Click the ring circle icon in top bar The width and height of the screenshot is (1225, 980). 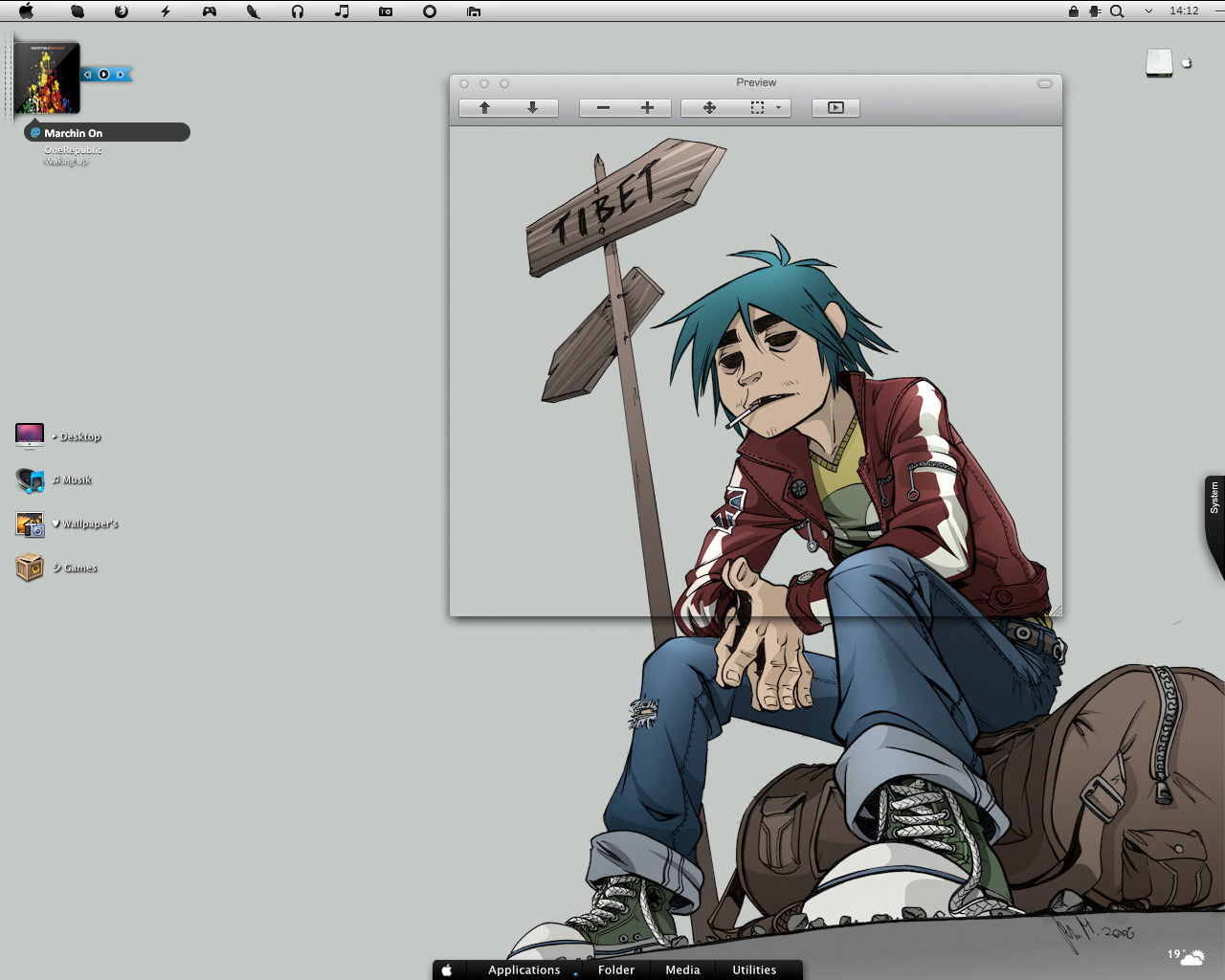pyautogui.click(x=430, y=11)
